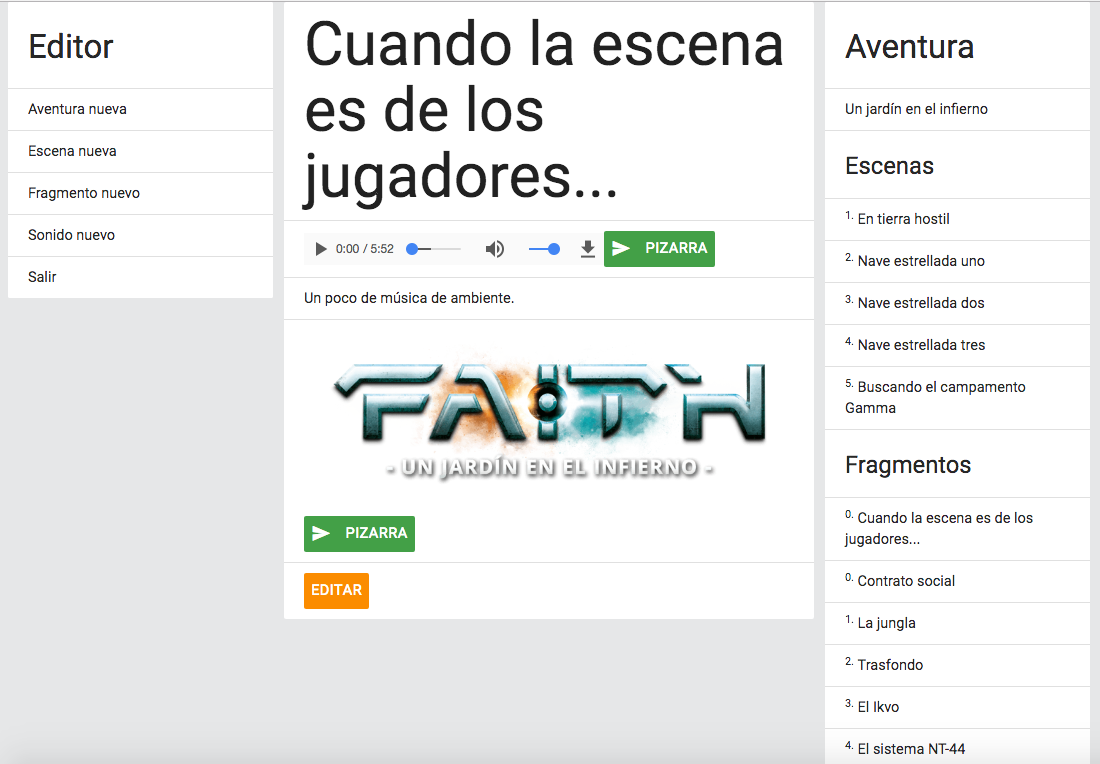The image size is (1100, 764).
Task: Download the audio file
Action: (x=588, y=249)
